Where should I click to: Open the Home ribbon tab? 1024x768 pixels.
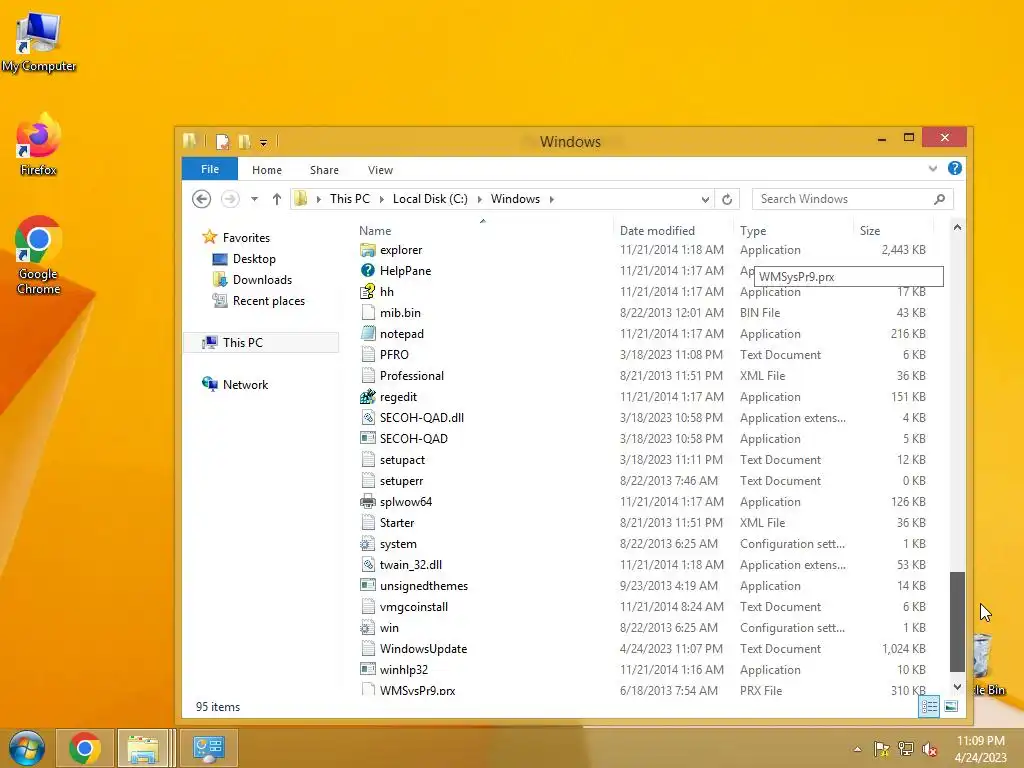[267, 170]
